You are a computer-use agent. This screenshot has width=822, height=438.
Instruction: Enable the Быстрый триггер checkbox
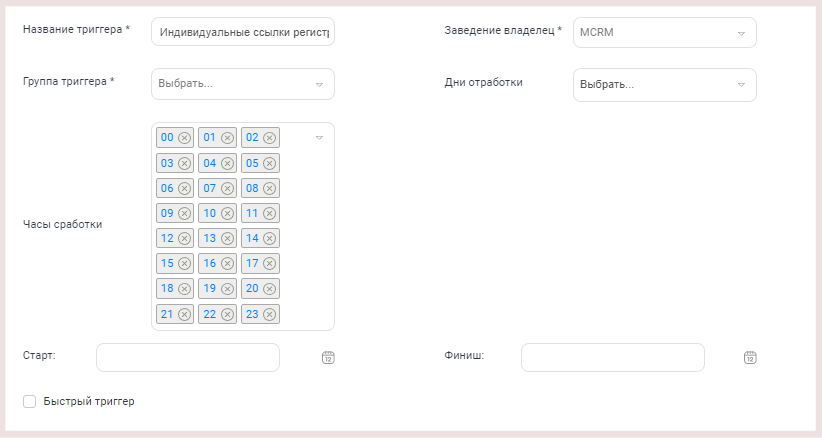pyautogui.click(x=29, y=401)
